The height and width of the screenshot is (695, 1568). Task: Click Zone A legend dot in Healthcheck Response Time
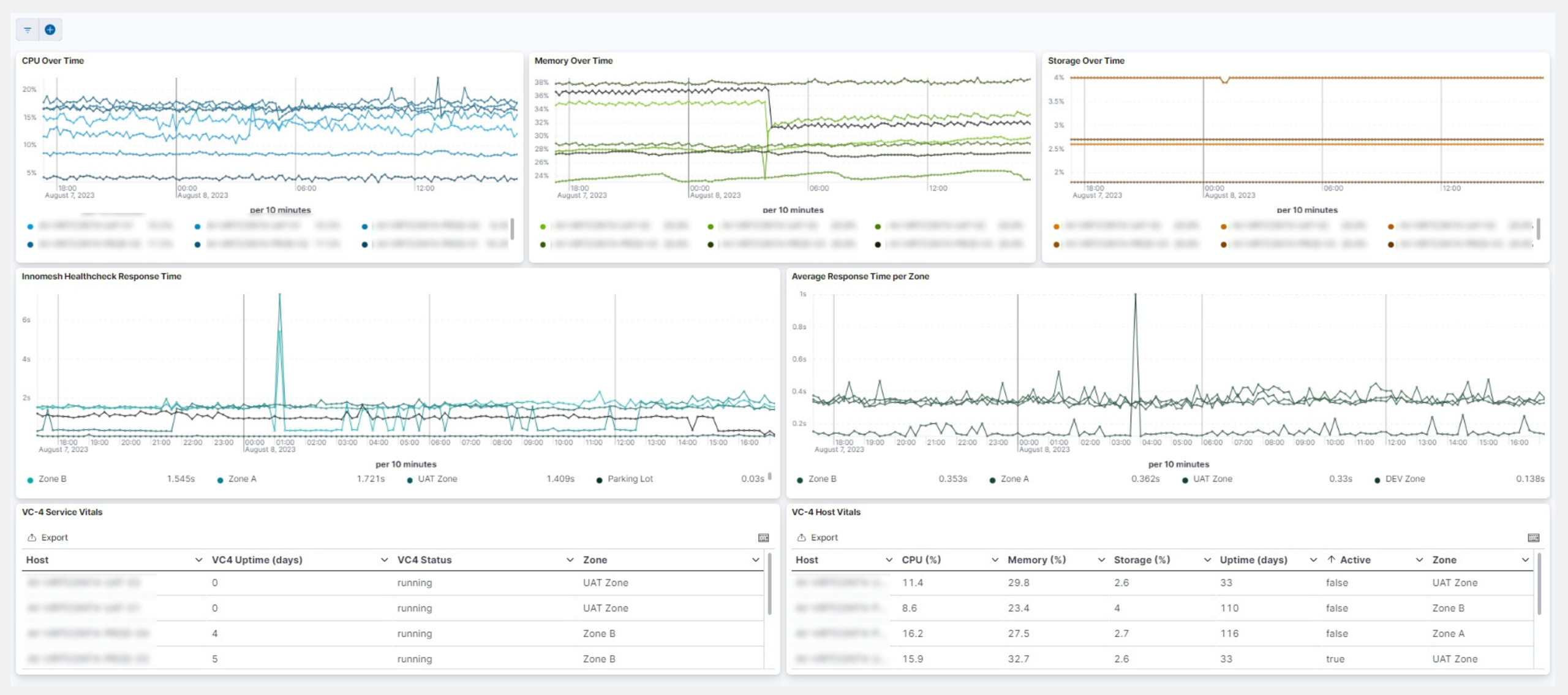point(220,480)
